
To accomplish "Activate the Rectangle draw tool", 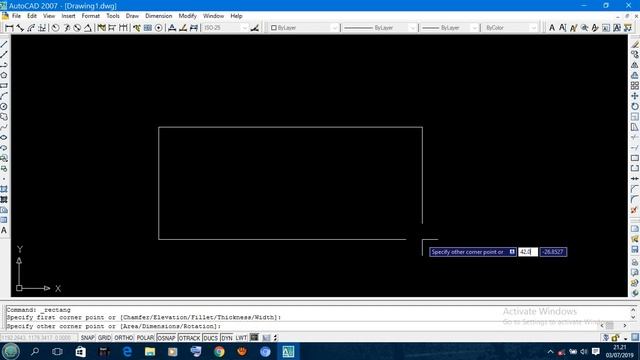I will click(4, 86).
